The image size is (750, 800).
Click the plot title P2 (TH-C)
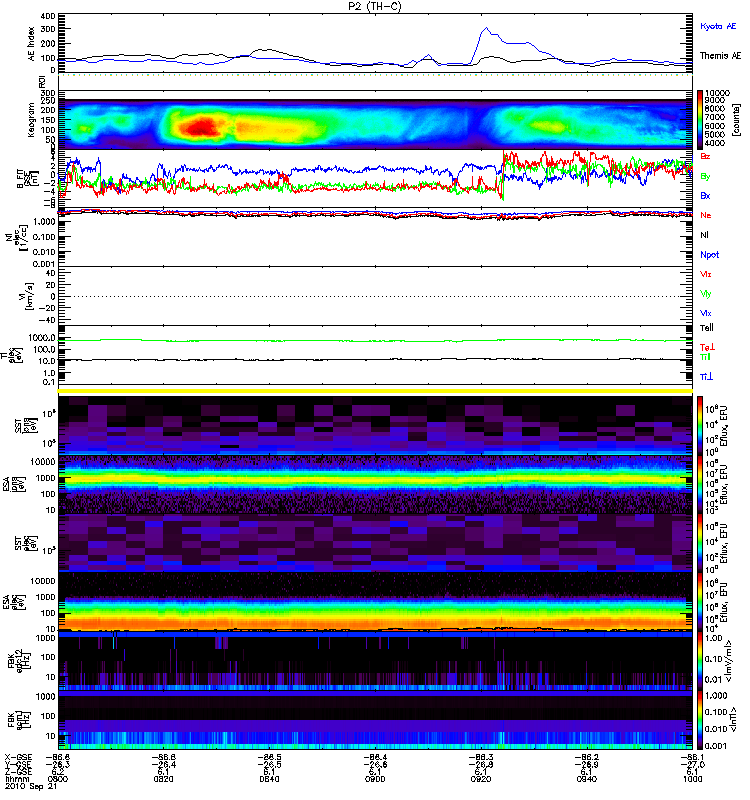click(375, 6)
